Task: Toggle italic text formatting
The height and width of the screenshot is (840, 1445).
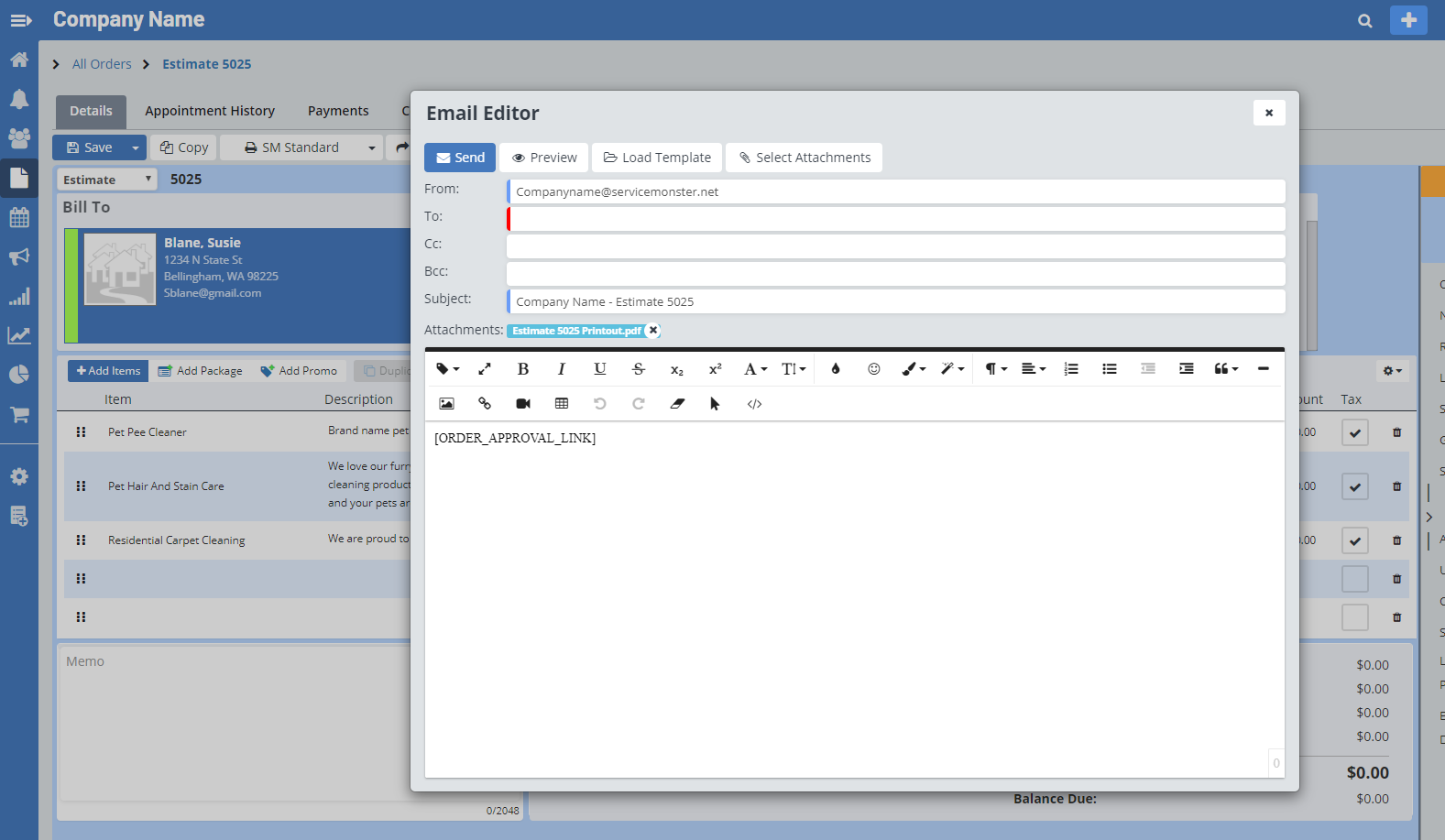Action: click(x=561, y=369)
